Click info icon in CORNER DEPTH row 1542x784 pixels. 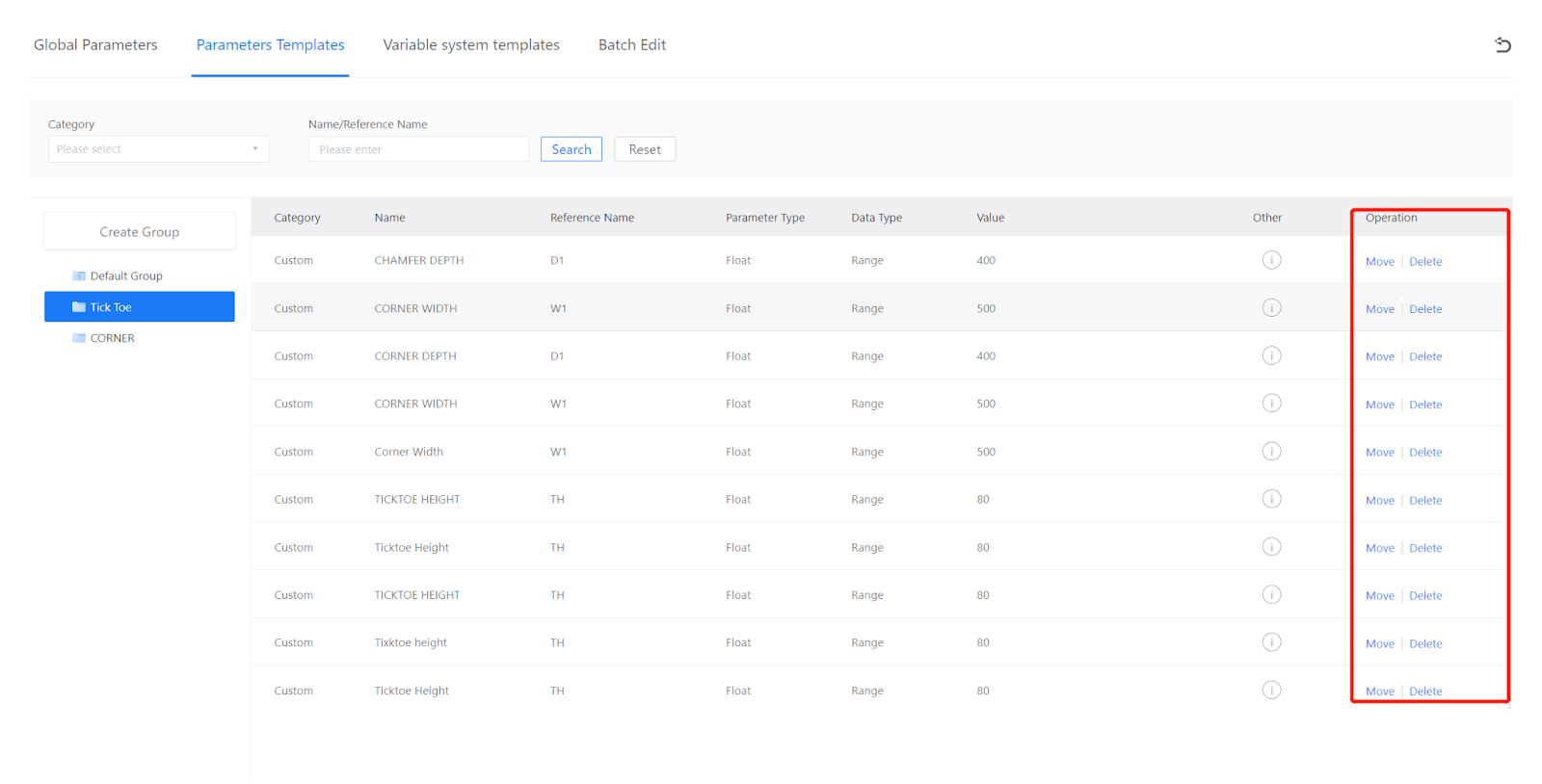(1271, 356)
